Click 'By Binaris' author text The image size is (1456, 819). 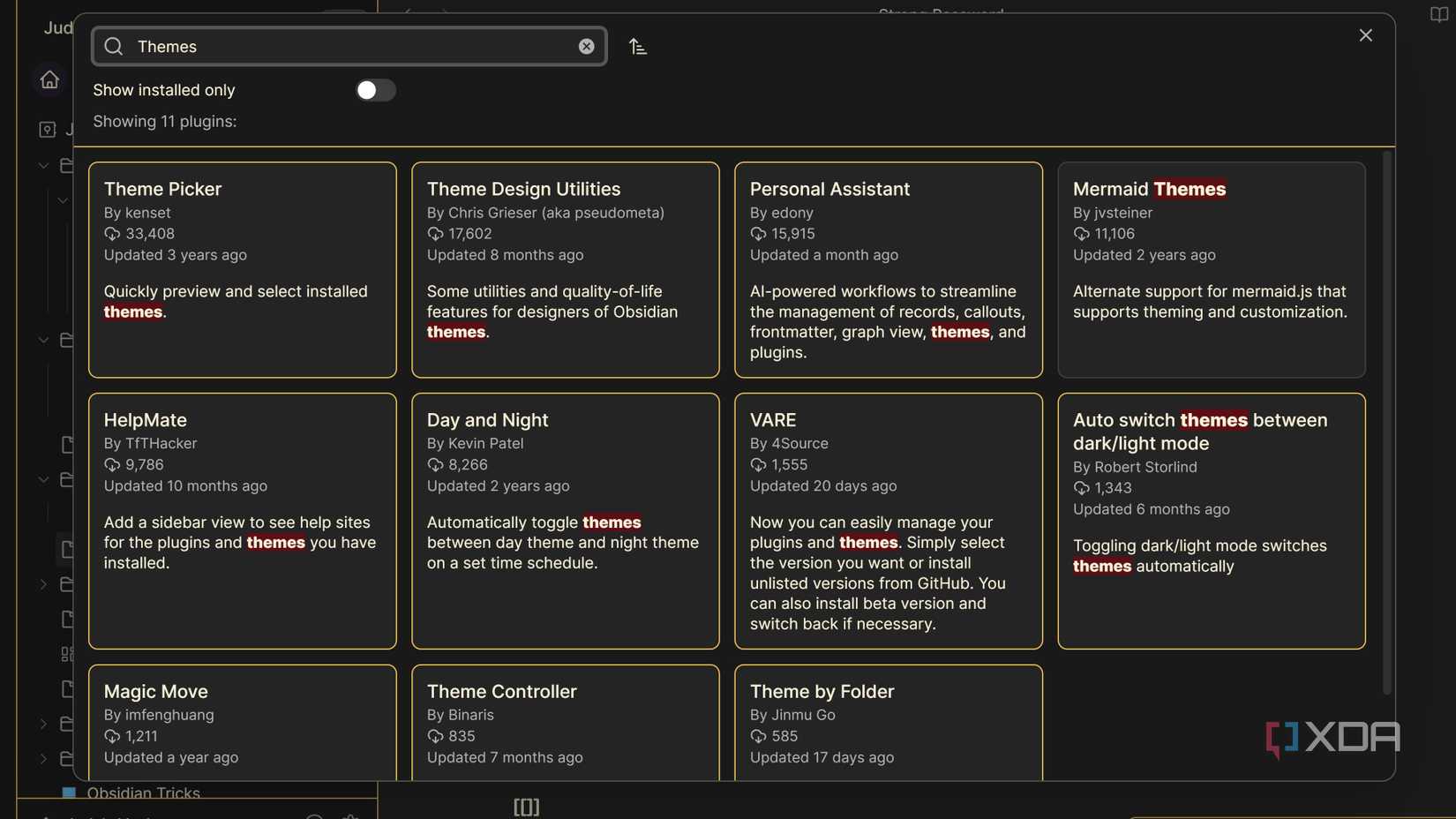point(461,715)
